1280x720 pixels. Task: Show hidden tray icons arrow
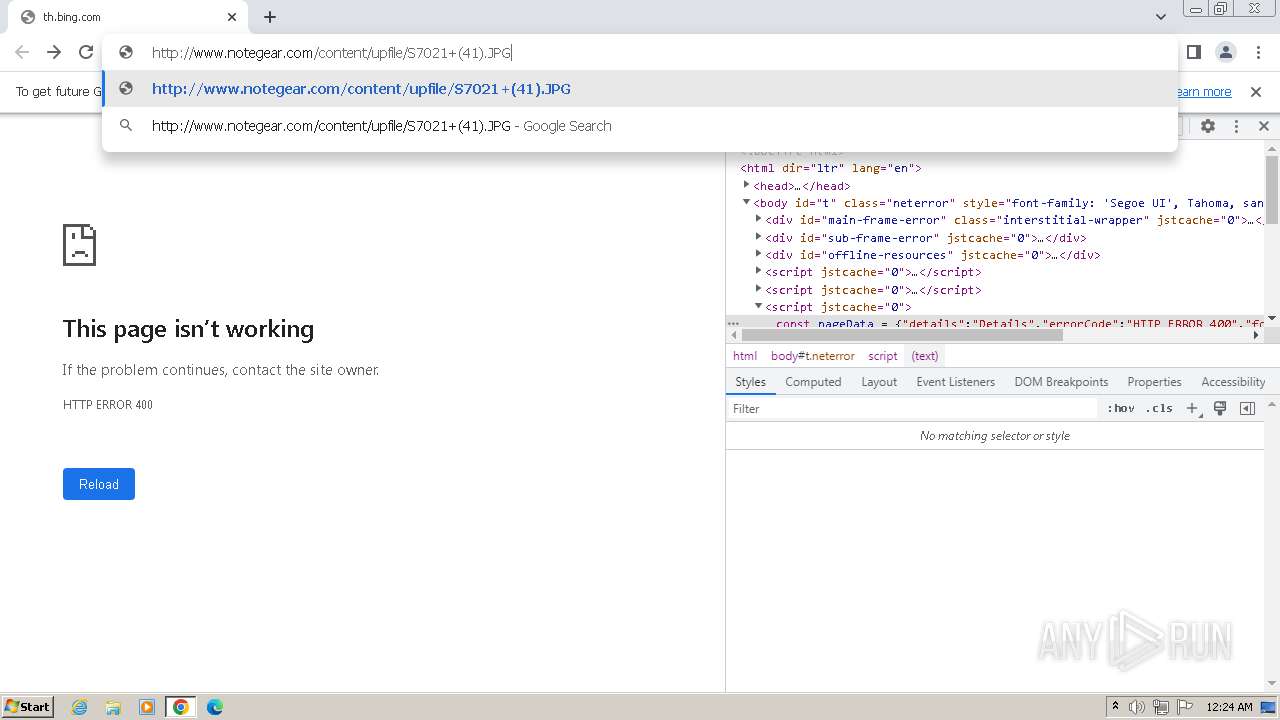click(1115, 707)
